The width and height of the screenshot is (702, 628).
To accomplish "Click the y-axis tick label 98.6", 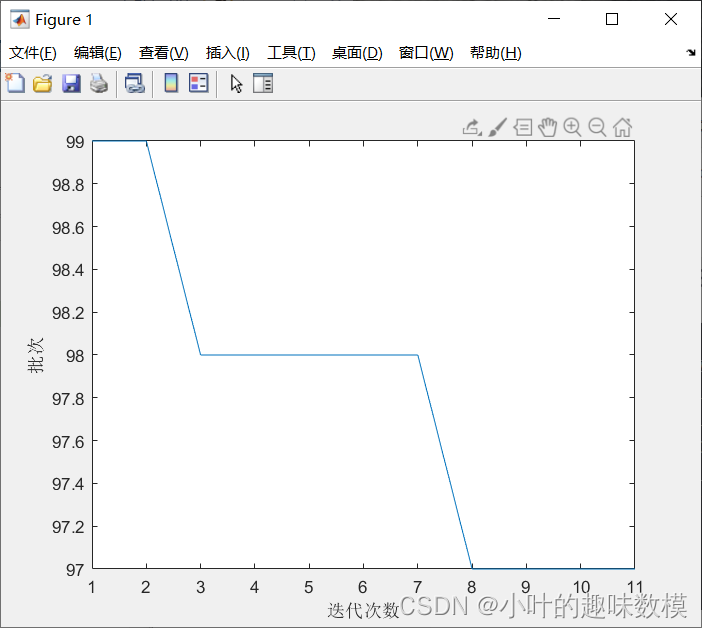I will tap(68, 228).
